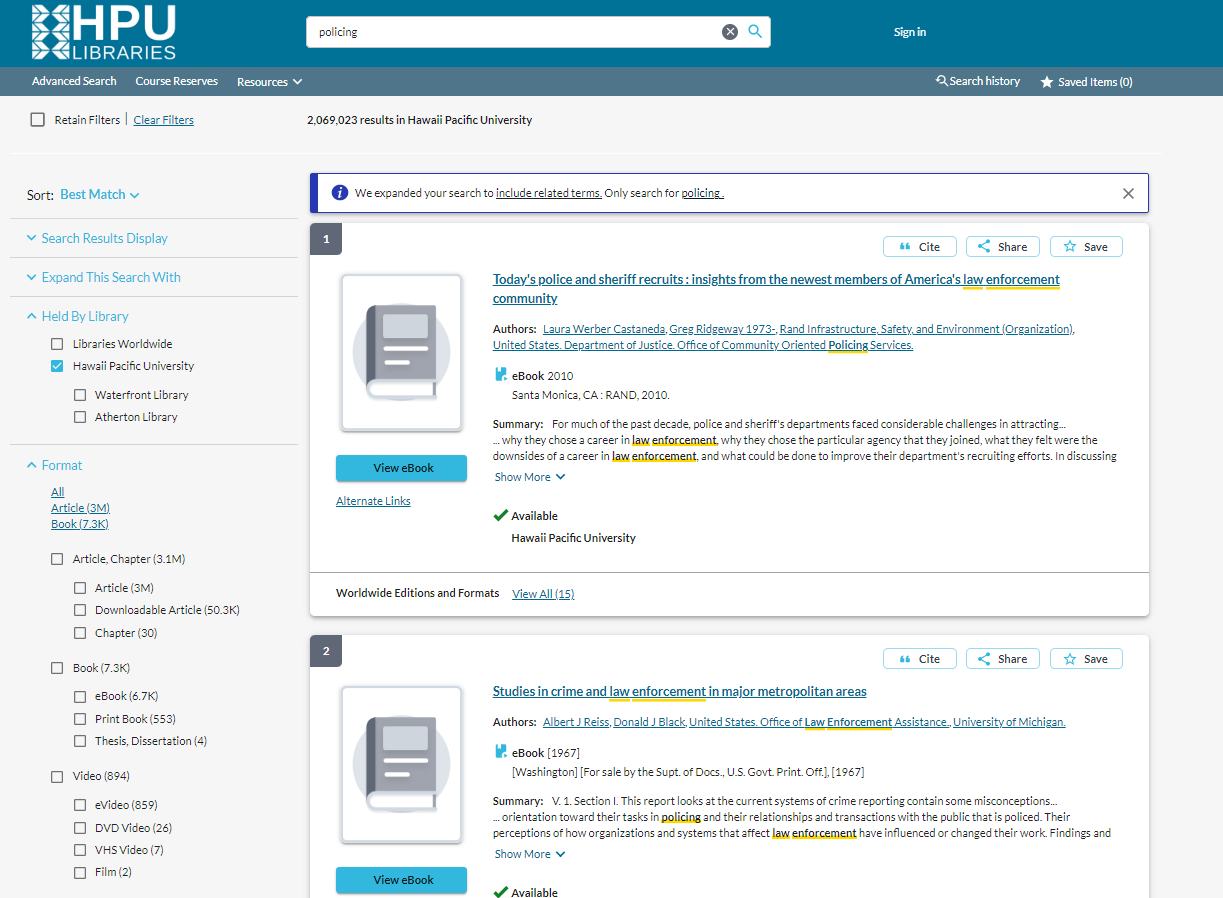Check eVideo (859) filter
Screen dimensions: 1223x898
[80, 805]
